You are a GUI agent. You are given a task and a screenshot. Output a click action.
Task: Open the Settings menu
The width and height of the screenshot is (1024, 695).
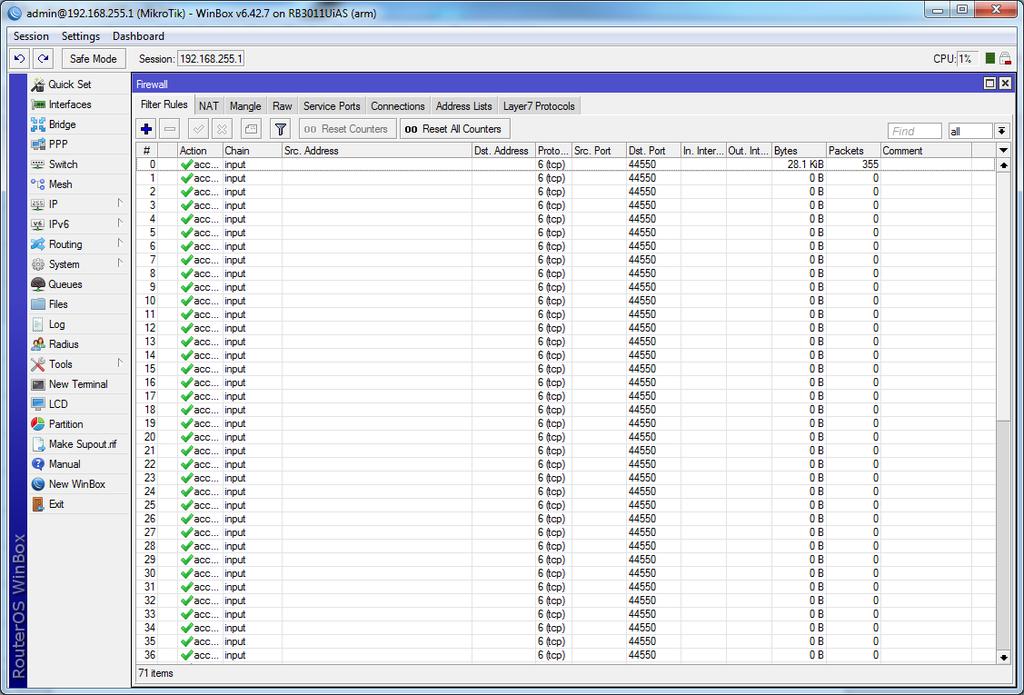[81, 37]
